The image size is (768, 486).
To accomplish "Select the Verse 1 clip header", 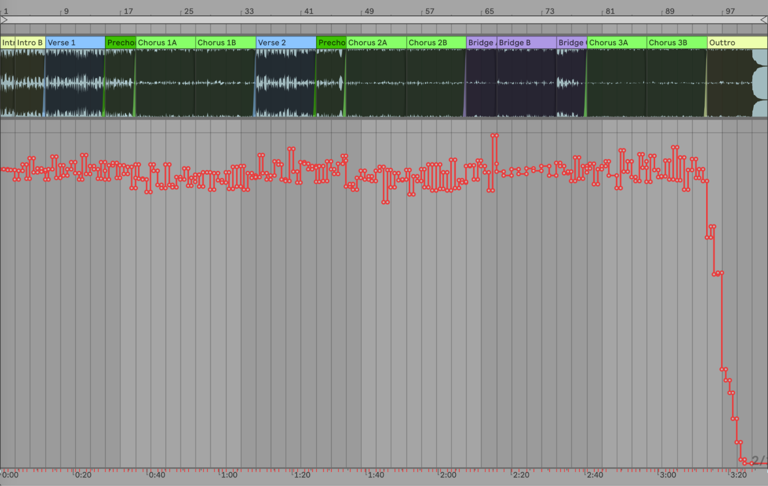I will (x=74, y=43).
